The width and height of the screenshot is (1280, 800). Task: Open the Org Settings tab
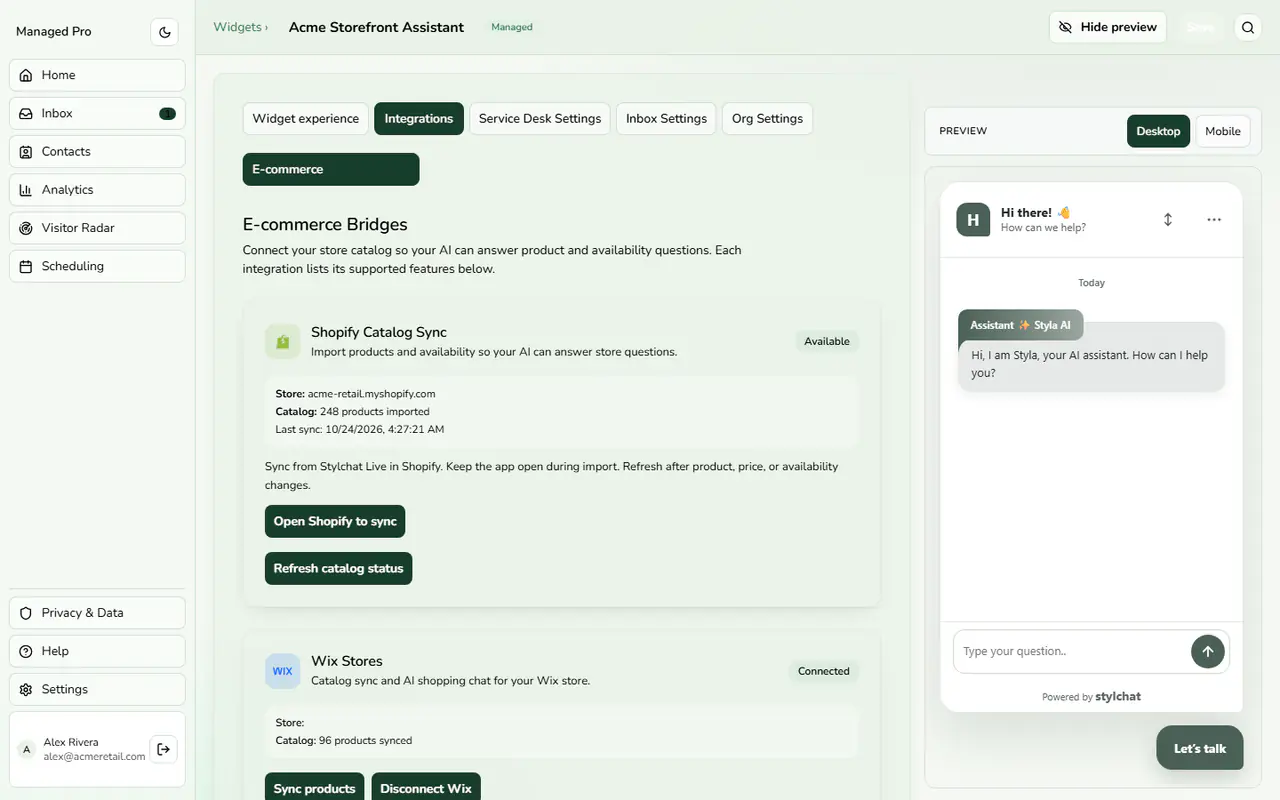767,118
